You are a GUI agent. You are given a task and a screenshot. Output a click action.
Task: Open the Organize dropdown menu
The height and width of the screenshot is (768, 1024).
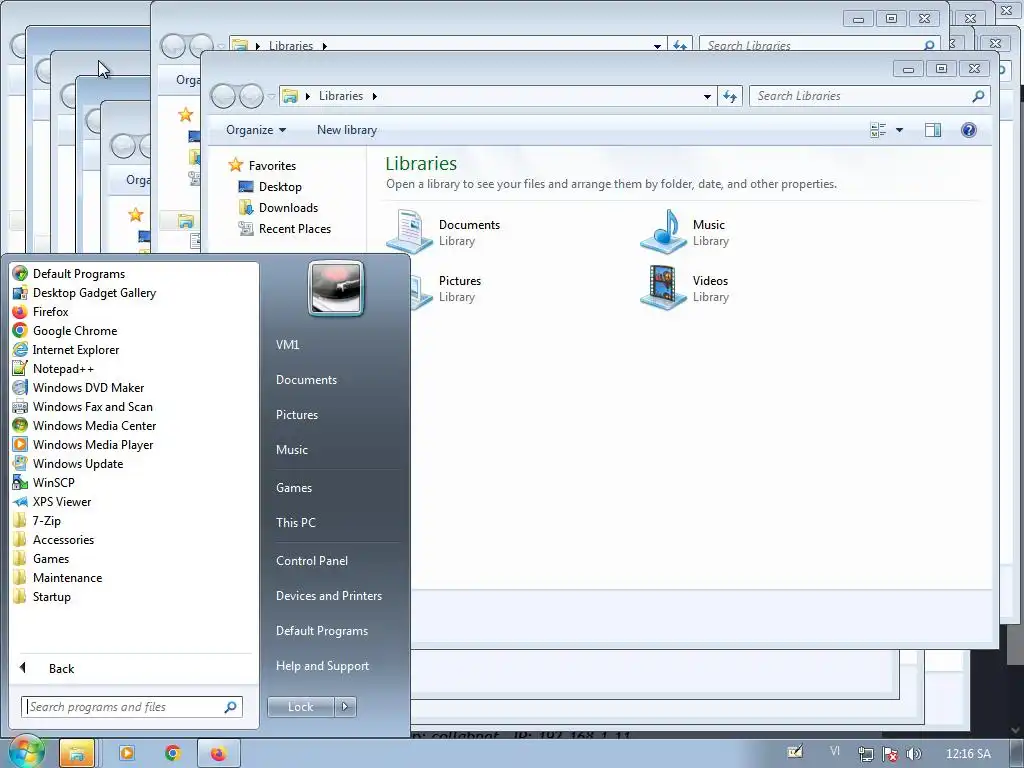pyautogui.click(x=255, y=130)
